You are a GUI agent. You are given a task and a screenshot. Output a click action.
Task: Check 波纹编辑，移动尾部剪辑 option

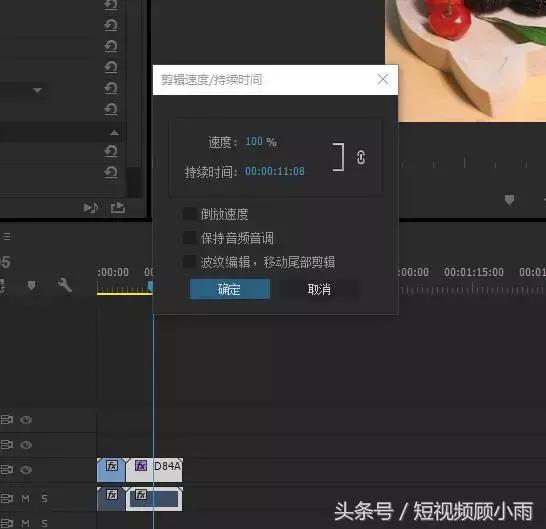[x=189, y=262]
